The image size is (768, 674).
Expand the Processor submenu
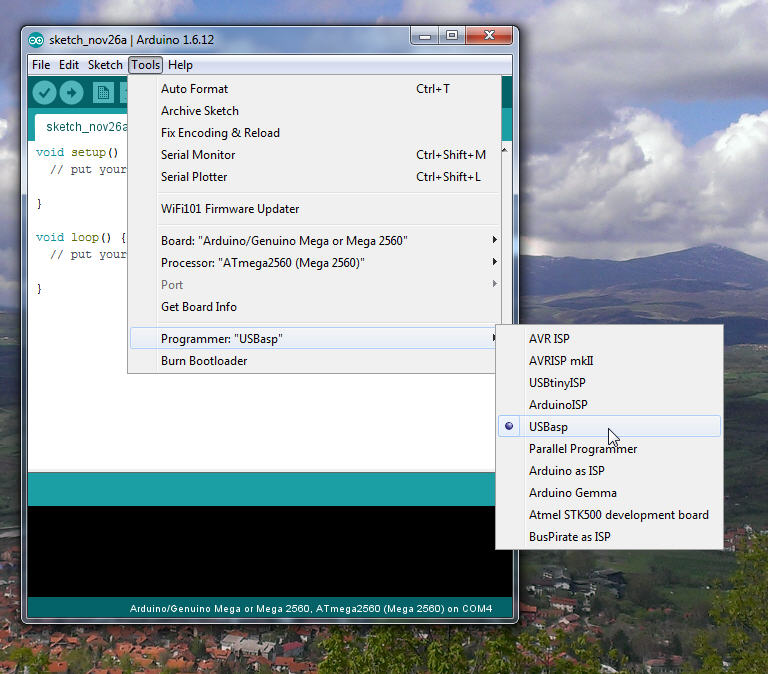pyautogui.click(x=262, y=263)
